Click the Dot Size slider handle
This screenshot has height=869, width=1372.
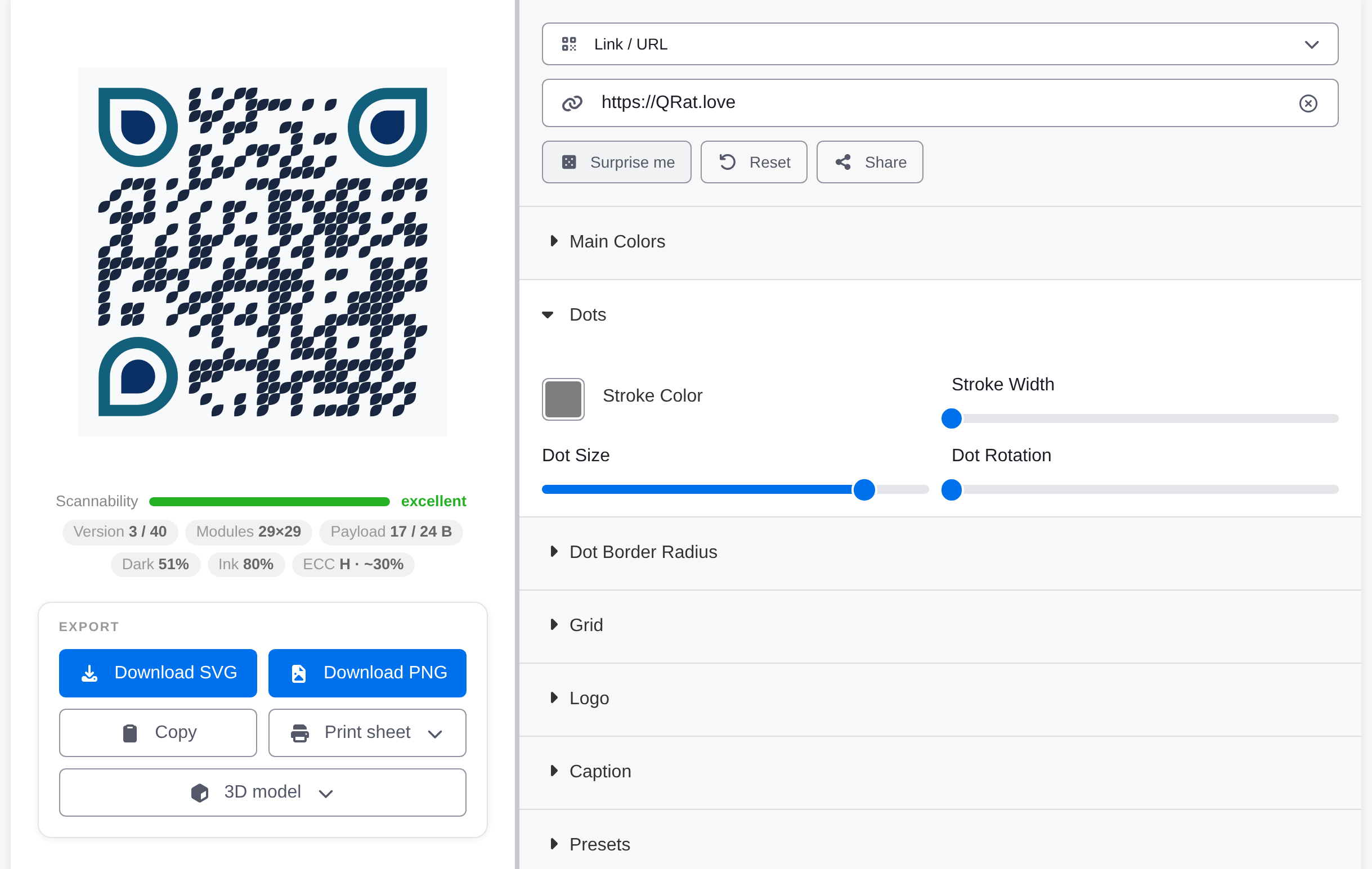[864, 490]
